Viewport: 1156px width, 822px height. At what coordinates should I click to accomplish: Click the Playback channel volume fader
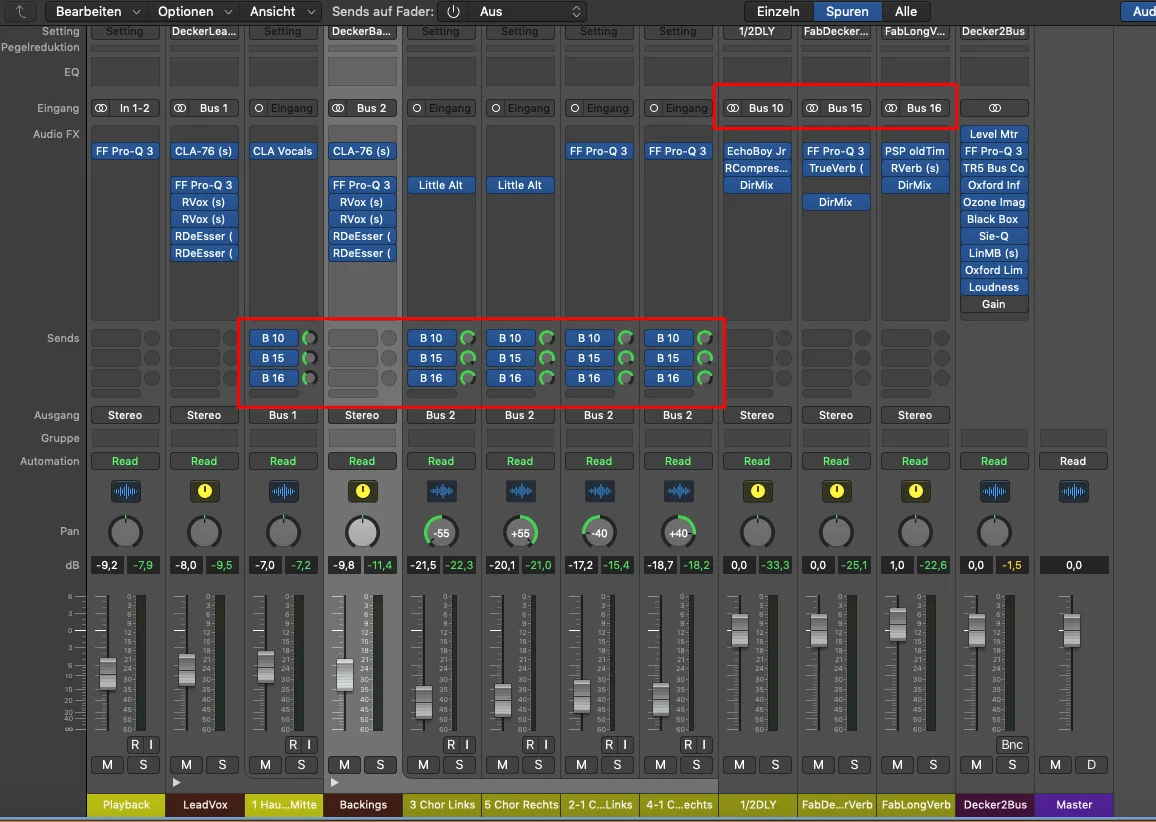tap(108, 674)
